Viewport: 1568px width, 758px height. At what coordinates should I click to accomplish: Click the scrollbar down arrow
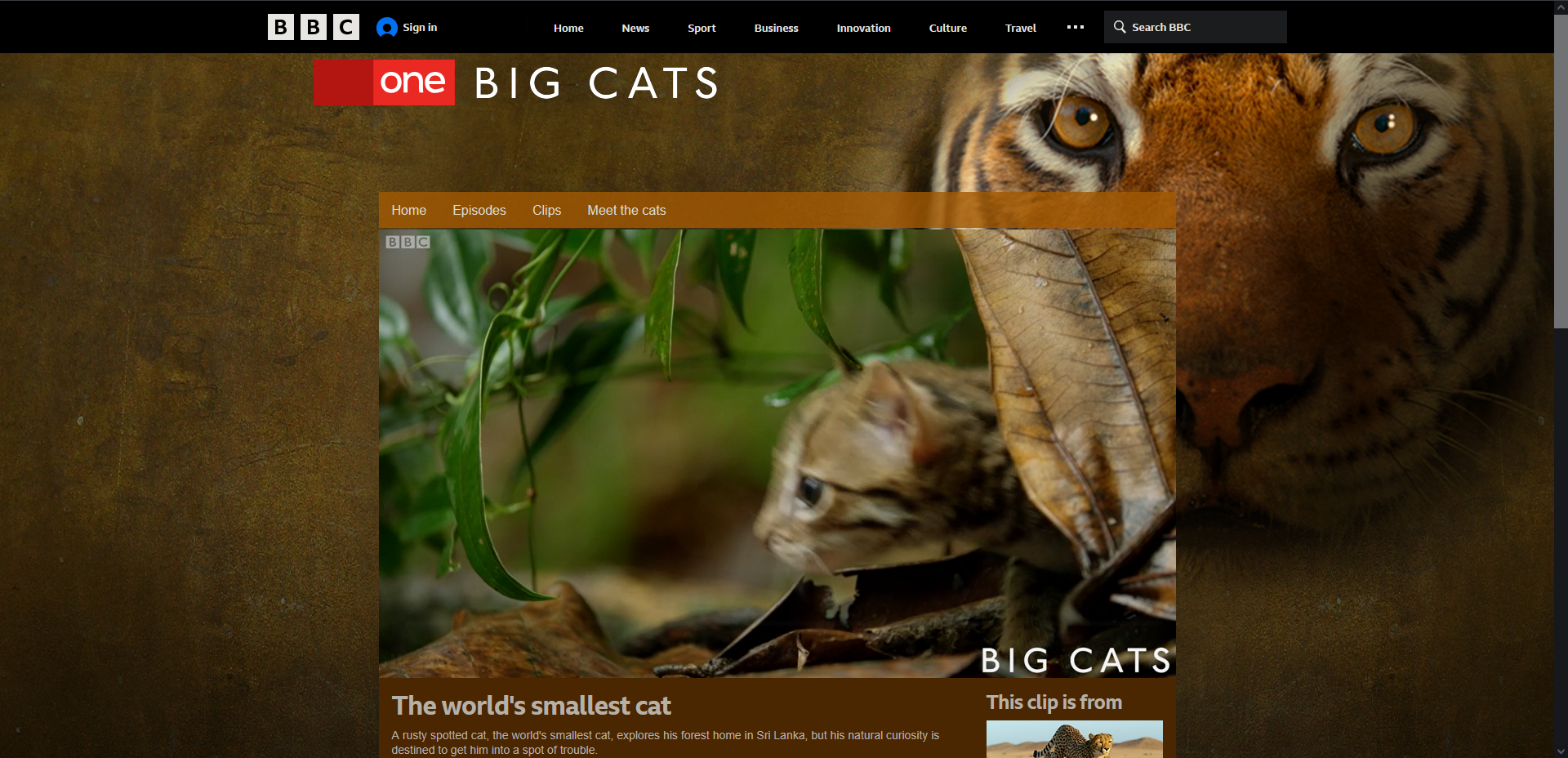point(1561,751)
